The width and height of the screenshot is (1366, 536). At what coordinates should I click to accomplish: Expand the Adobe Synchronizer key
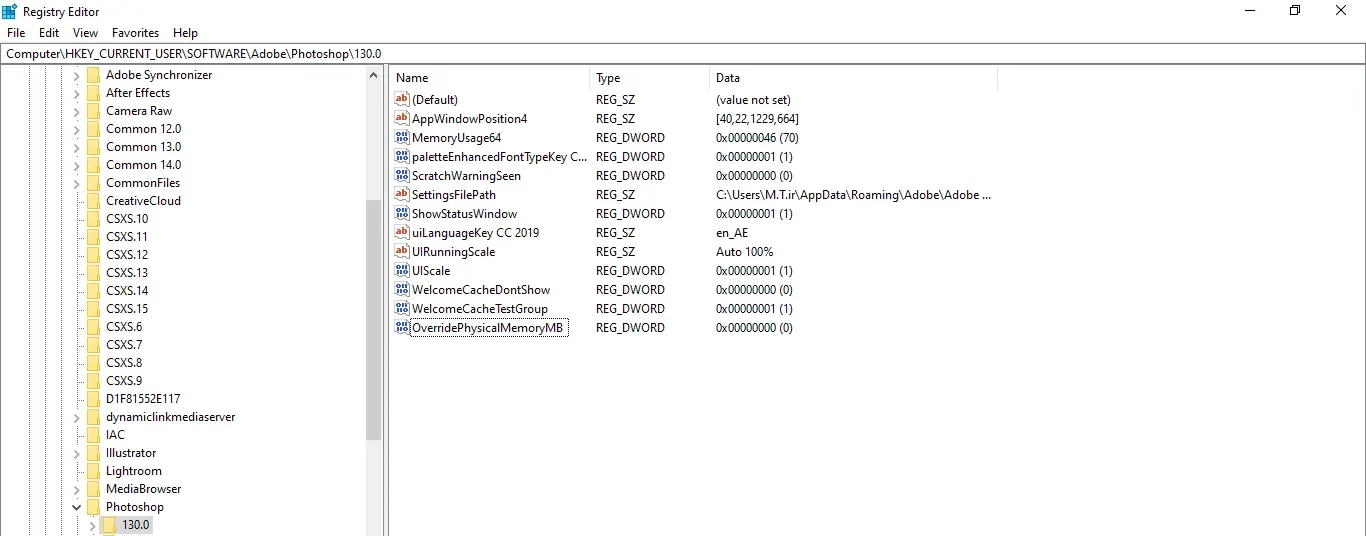(76, 75)
